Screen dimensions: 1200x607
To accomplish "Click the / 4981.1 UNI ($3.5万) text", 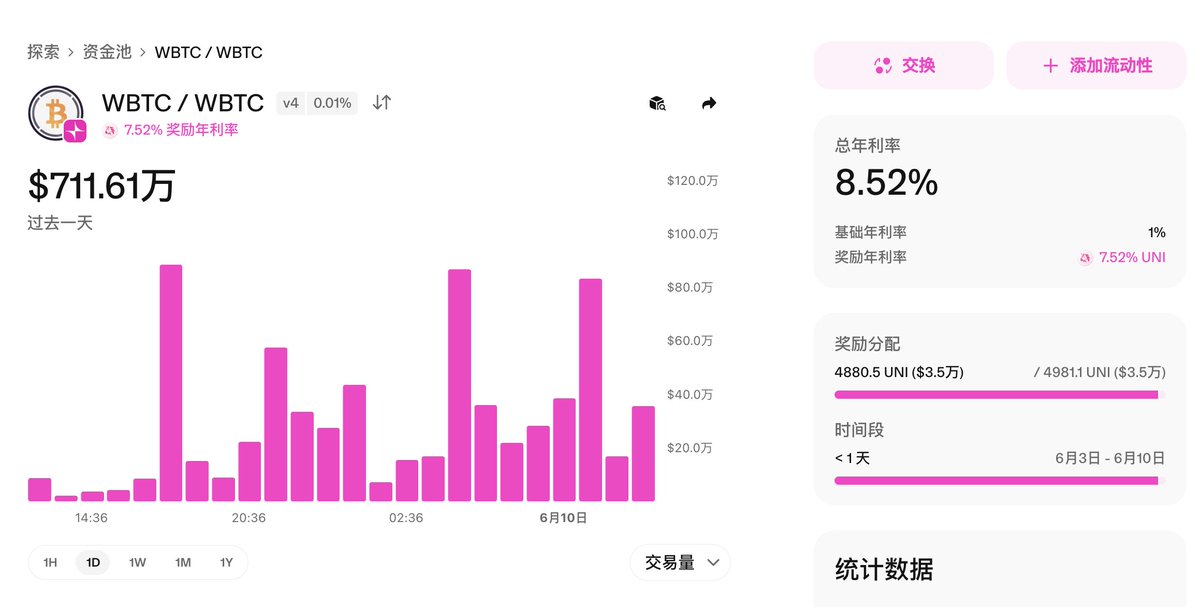I will [x=1100, y=372].
